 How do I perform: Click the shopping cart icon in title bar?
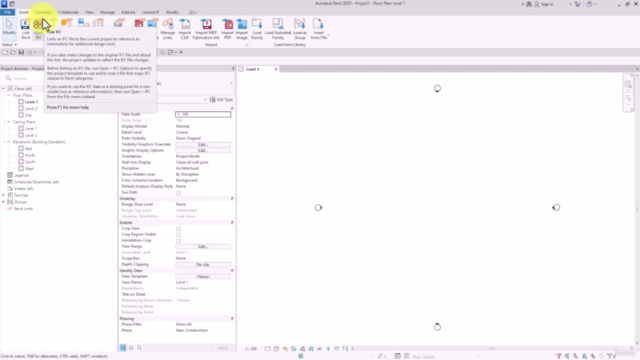click(577, 4)
